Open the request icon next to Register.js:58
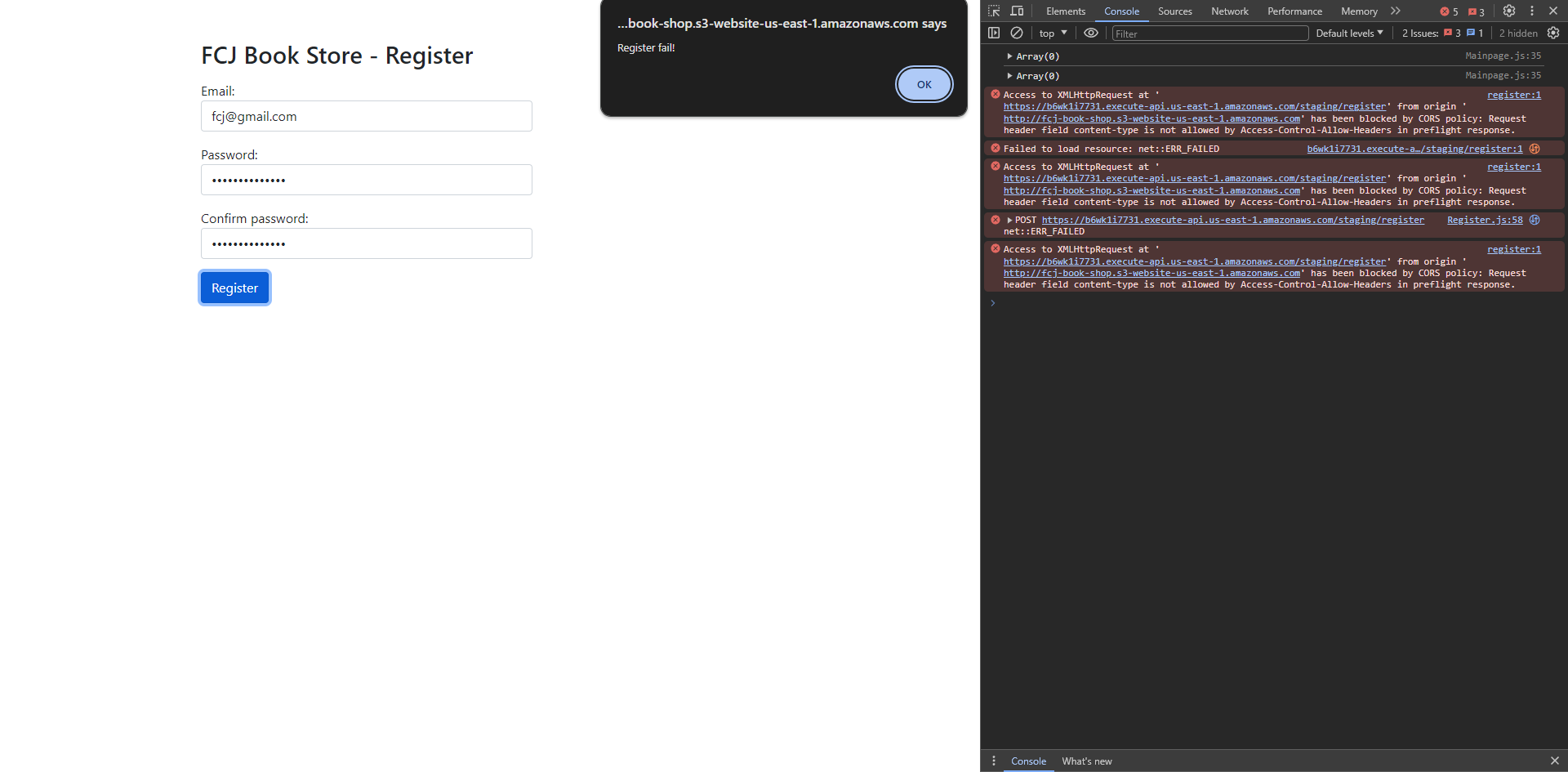The image size is (1568, 772). click(x=1535, y=220)
